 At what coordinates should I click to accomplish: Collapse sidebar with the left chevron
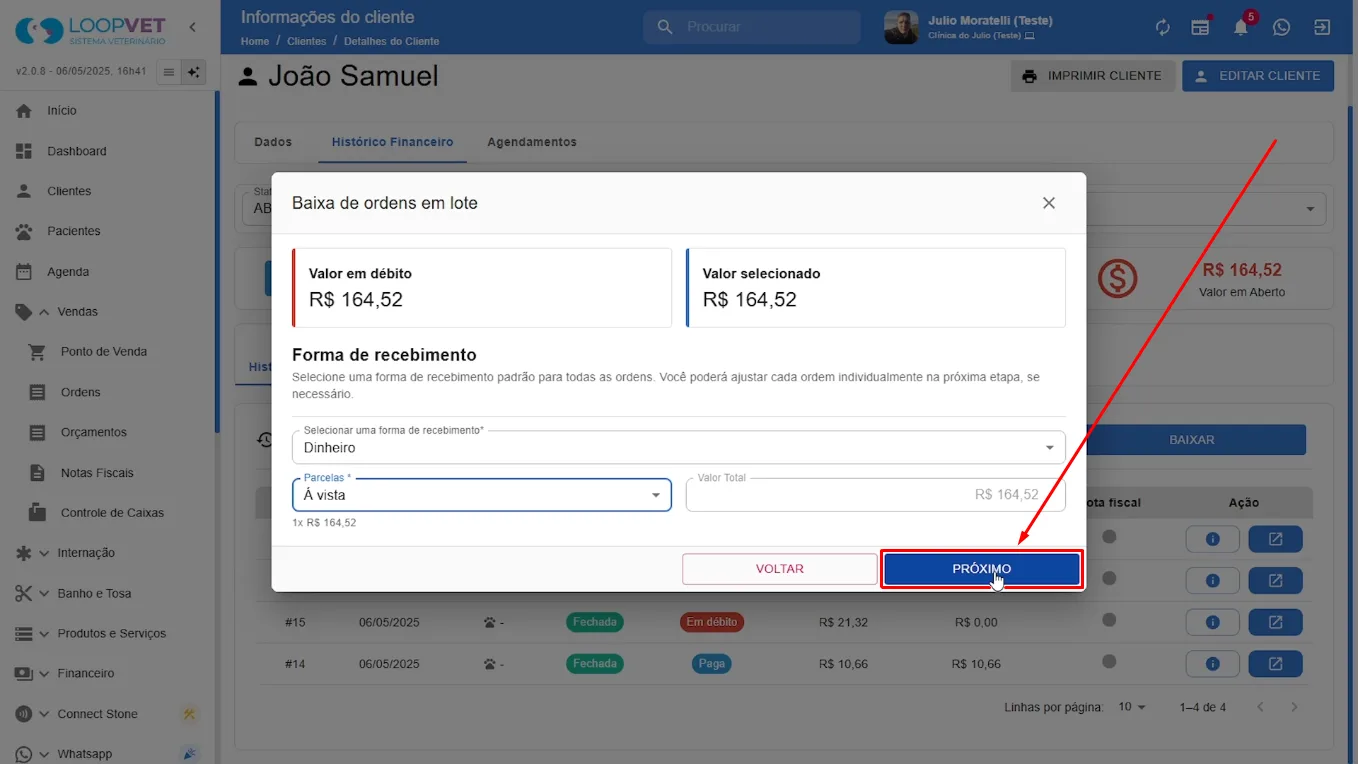pyautogui.click(x=193, y=27)
